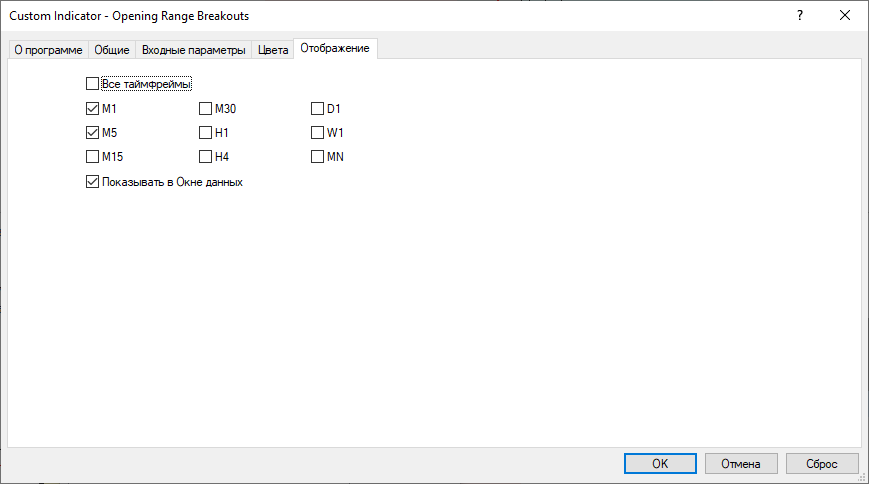Screen dimensions: 869x484
Task: Enable the 'Все таймфреймы' checkbox
Action: click(x=93, y=84)
